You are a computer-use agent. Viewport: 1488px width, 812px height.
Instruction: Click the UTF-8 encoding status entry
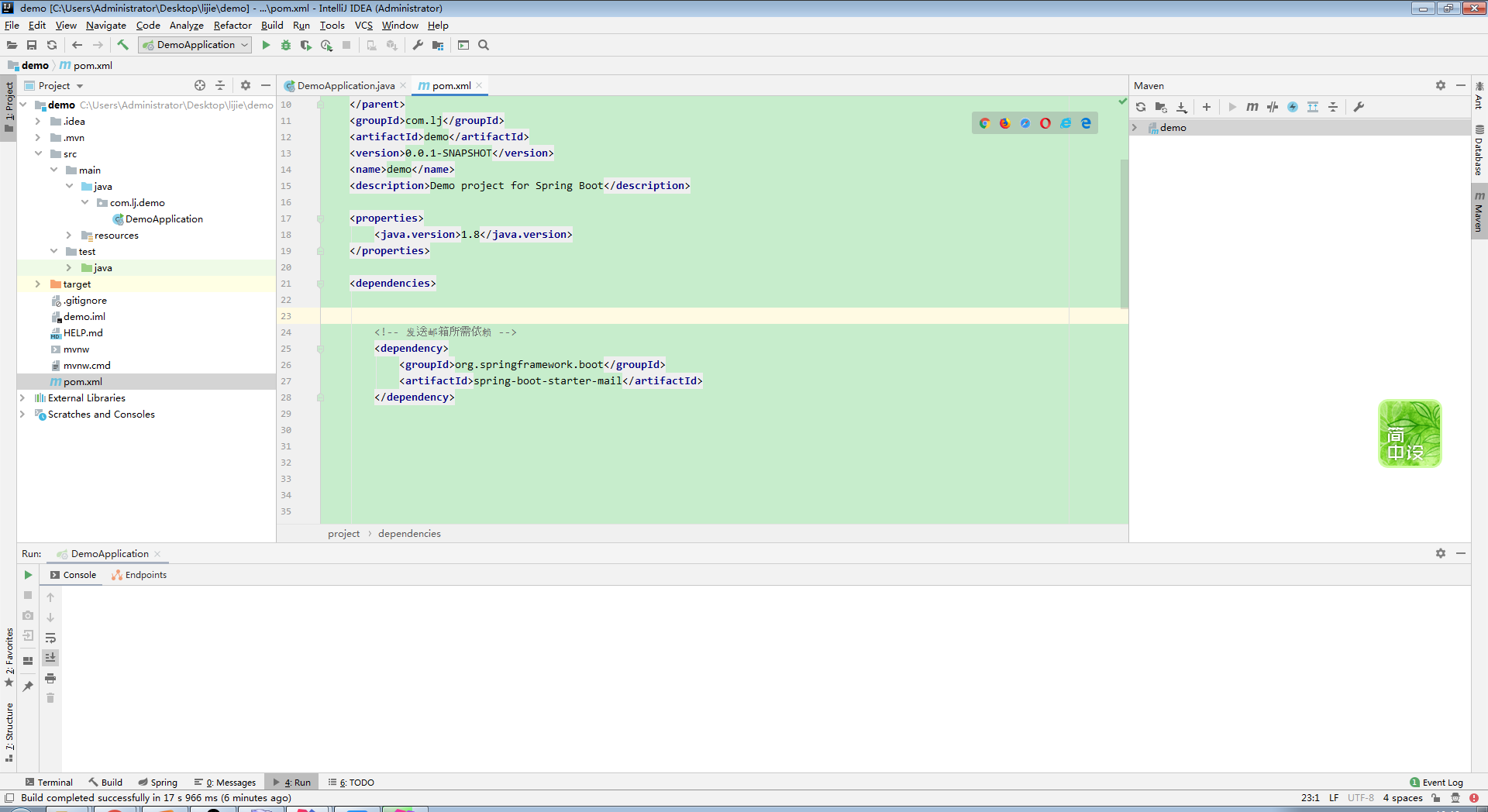[1360, 797]
